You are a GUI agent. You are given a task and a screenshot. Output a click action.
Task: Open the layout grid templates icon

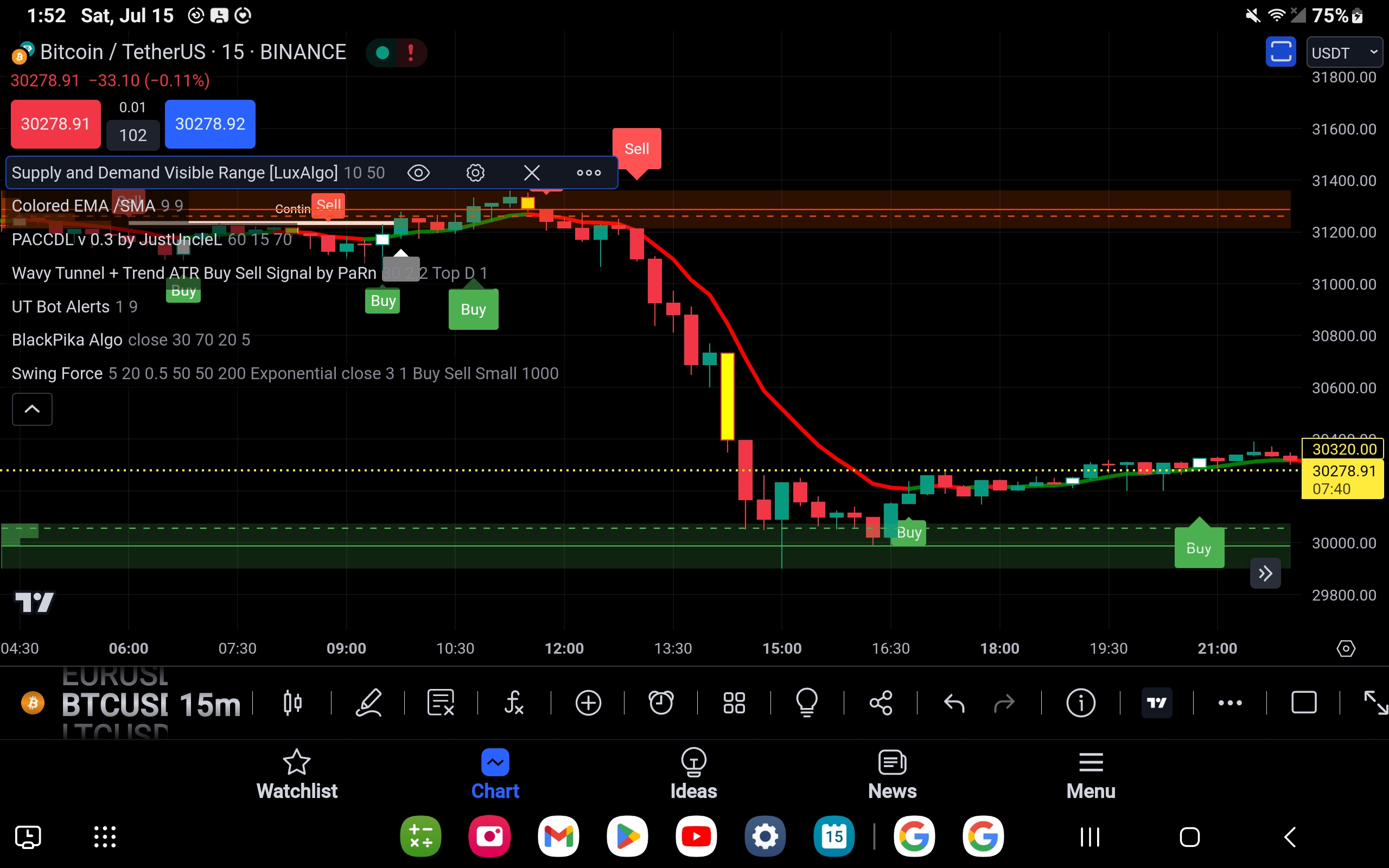pos(734,703)
